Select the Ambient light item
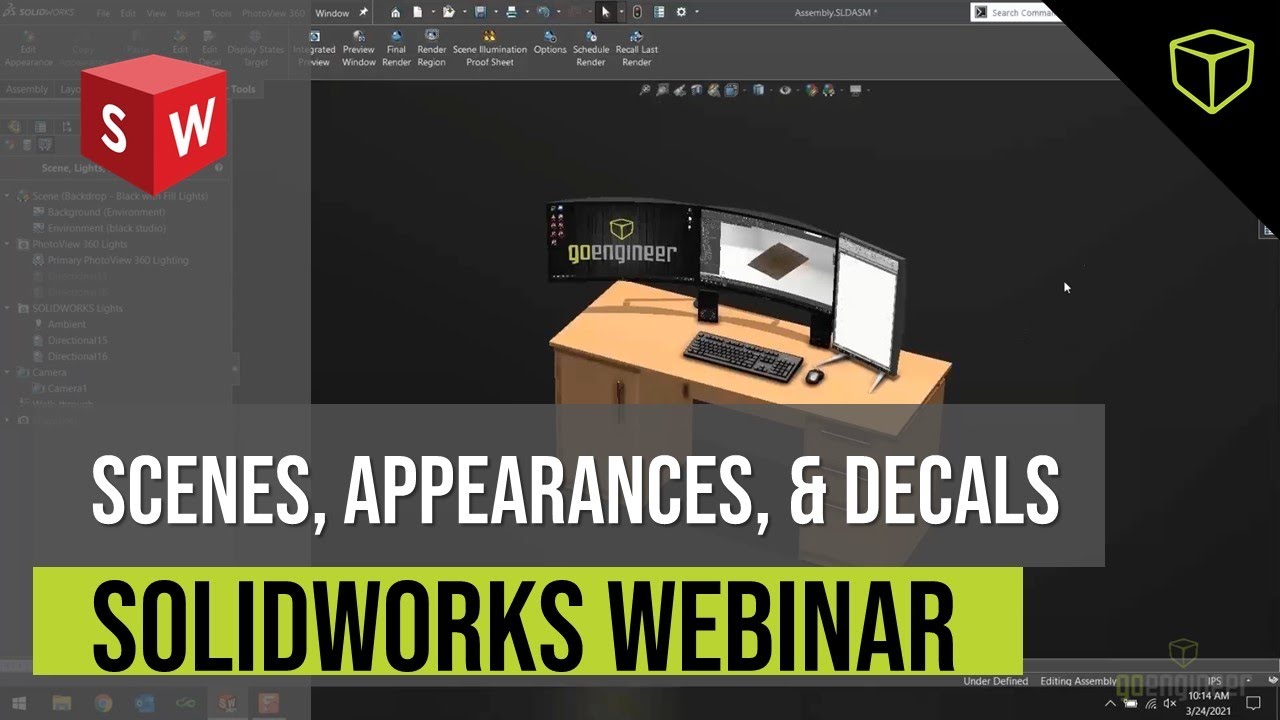1280x720 pixels. tap(67, 324)
